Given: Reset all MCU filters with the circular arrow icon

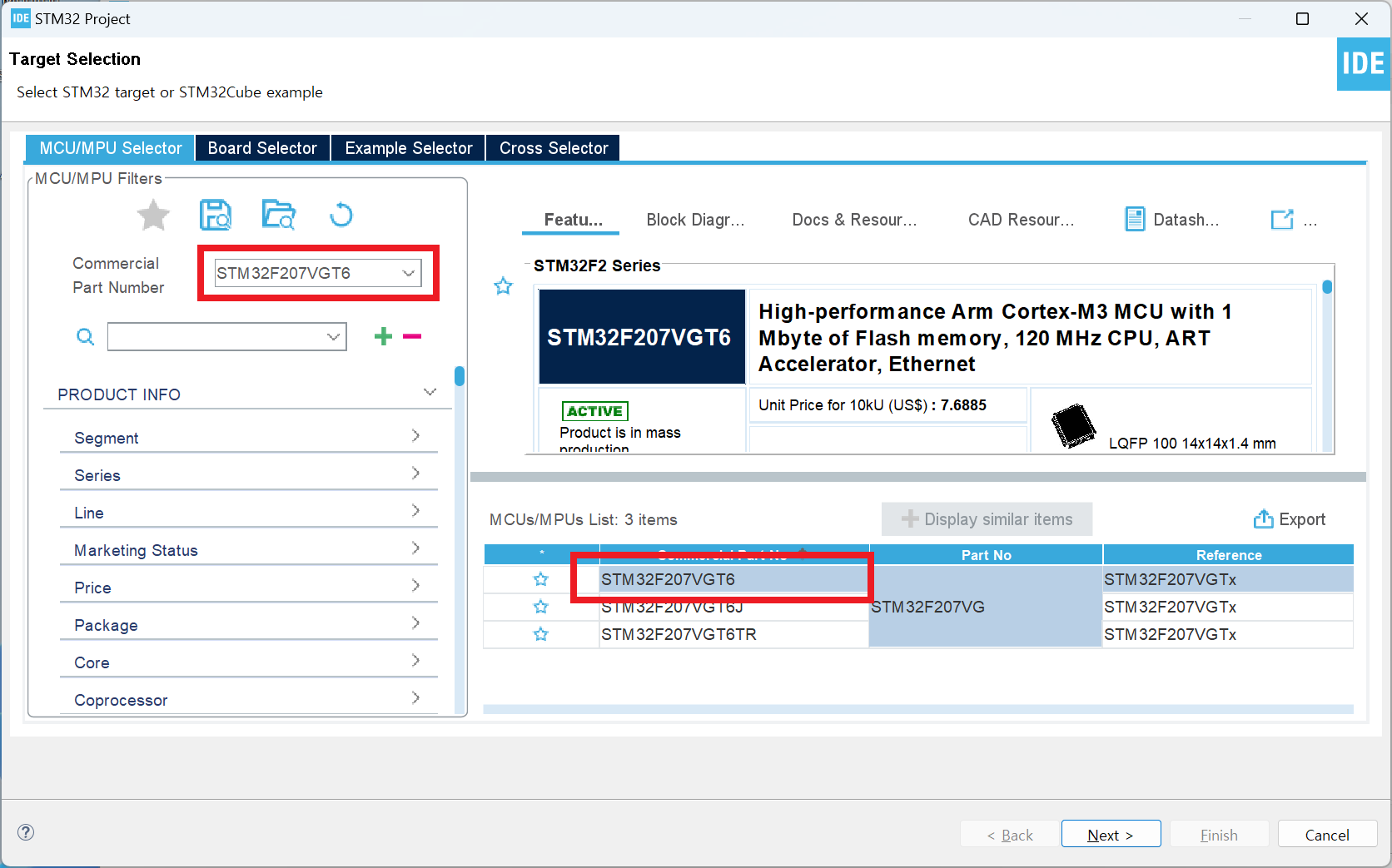Looking at the screenshot, I should coord(341,216).
